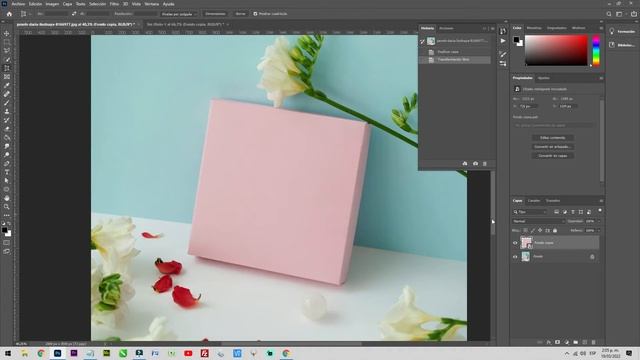Screen dimensions: 640x360
Task: Switch to the Muestras tab
Action: tap(534, 28)
